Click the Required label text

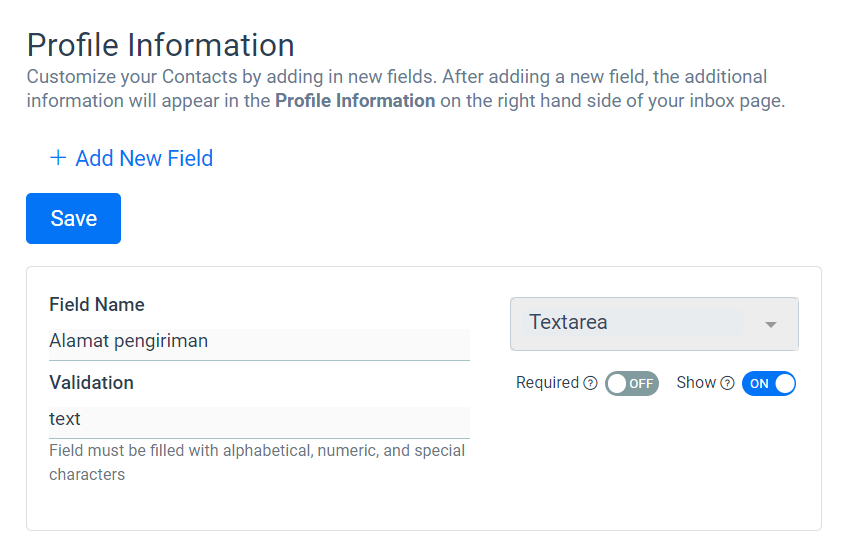click(x=547, y=382)
